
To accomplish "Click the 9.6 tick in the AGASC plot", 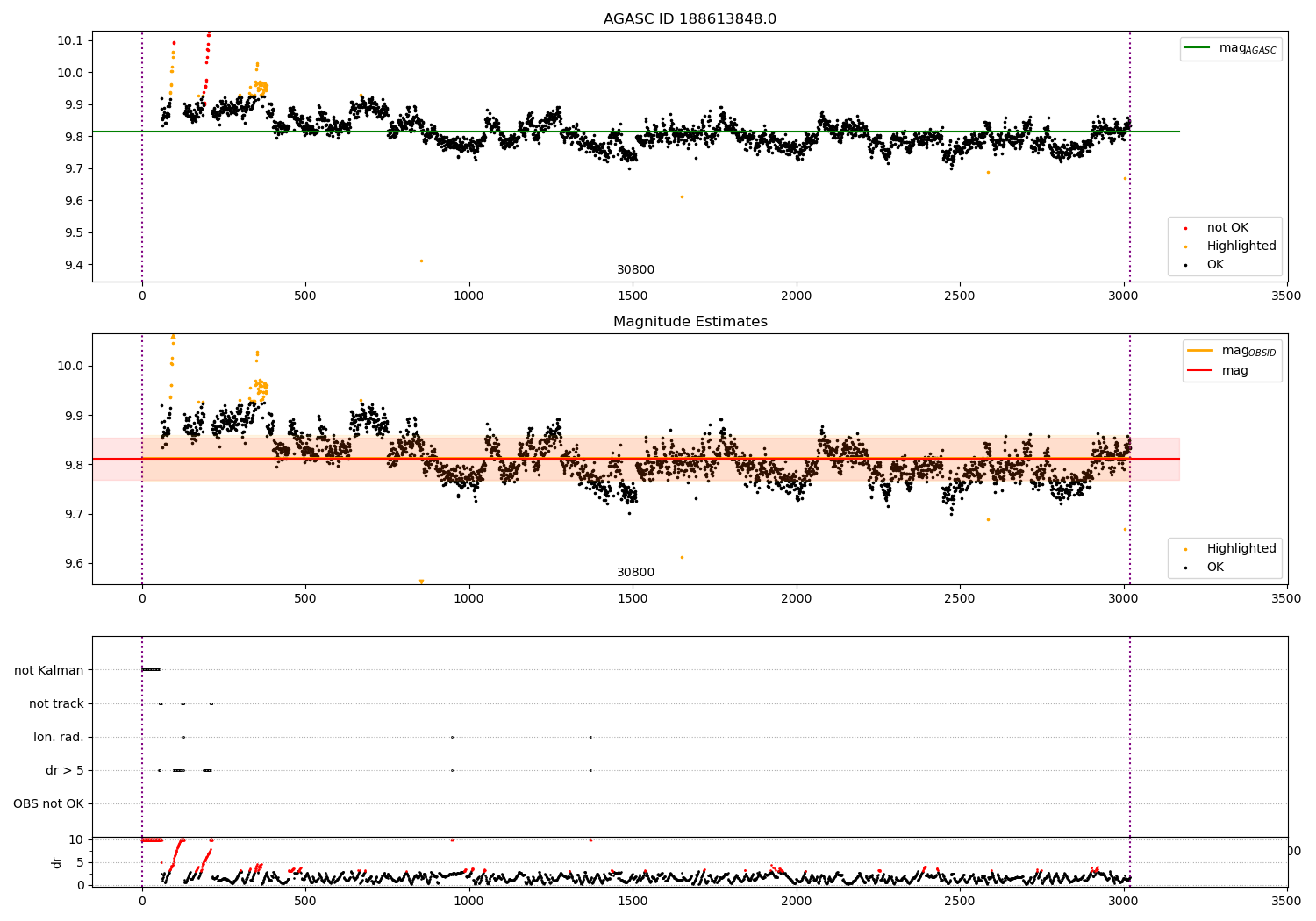I will pyautogui.click(x=74, y=201).
